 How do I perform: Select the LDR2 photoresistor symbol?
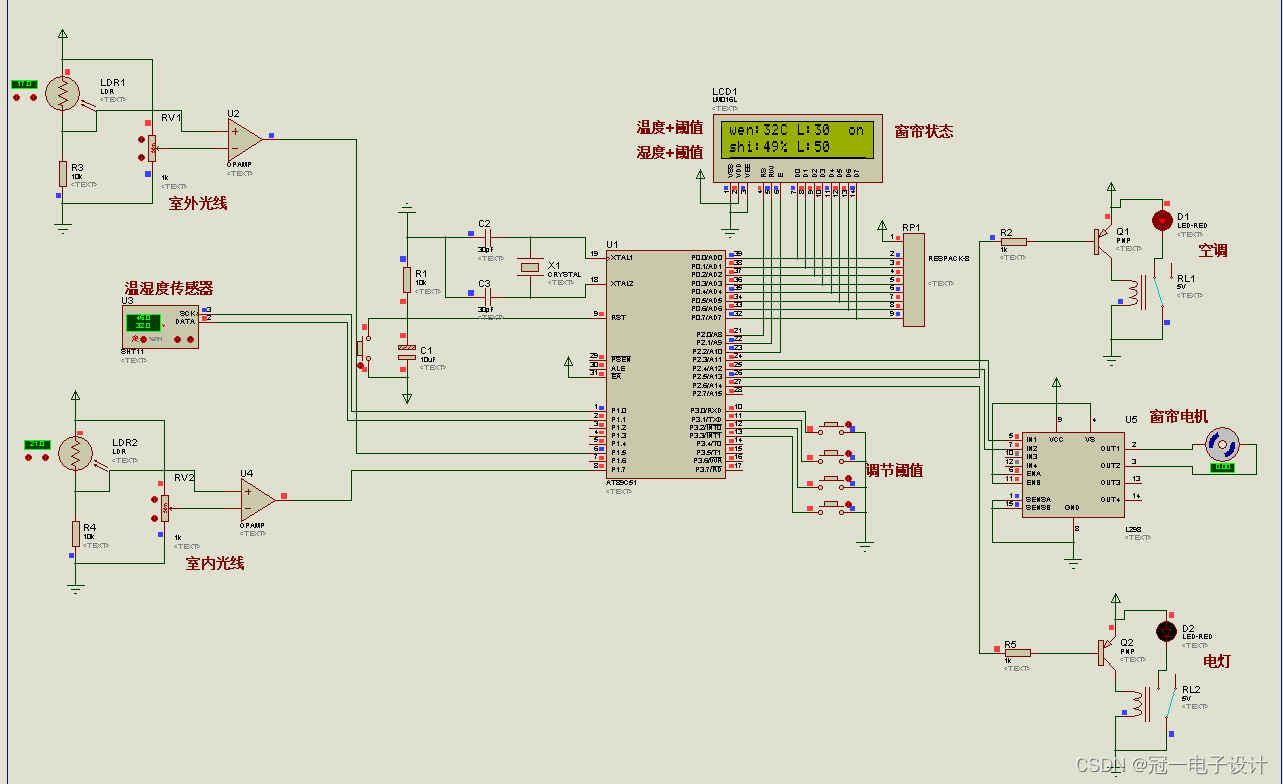[x=75, y=454]
